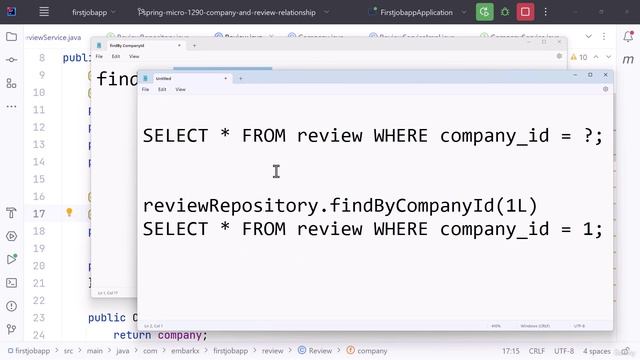Change CRLF line separator in status bar
640x360 pixels.
536,351
